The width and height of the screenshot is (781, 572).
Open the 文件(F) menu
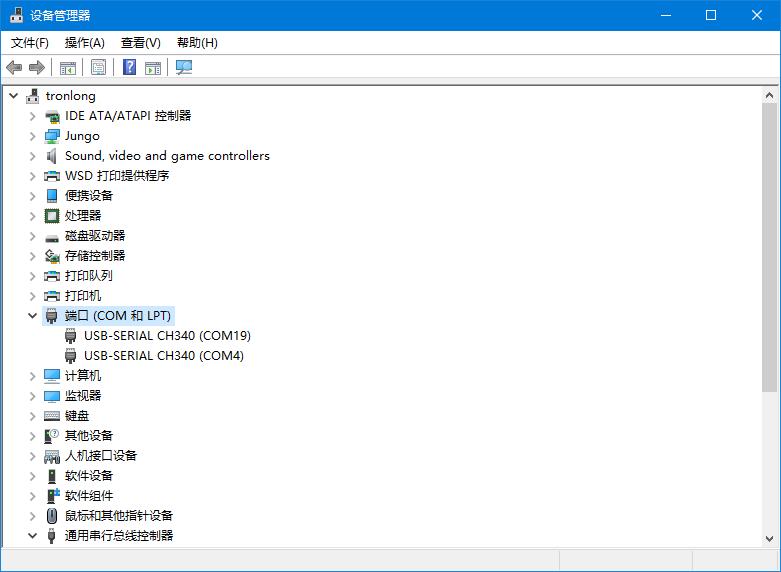point(30,43)
